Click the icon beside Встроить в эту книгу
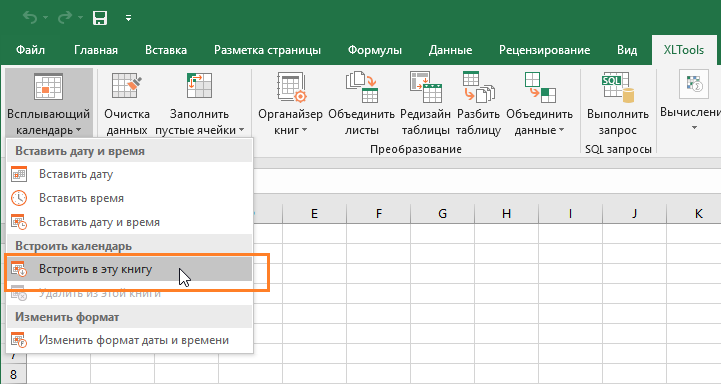 tap(19, 269)
